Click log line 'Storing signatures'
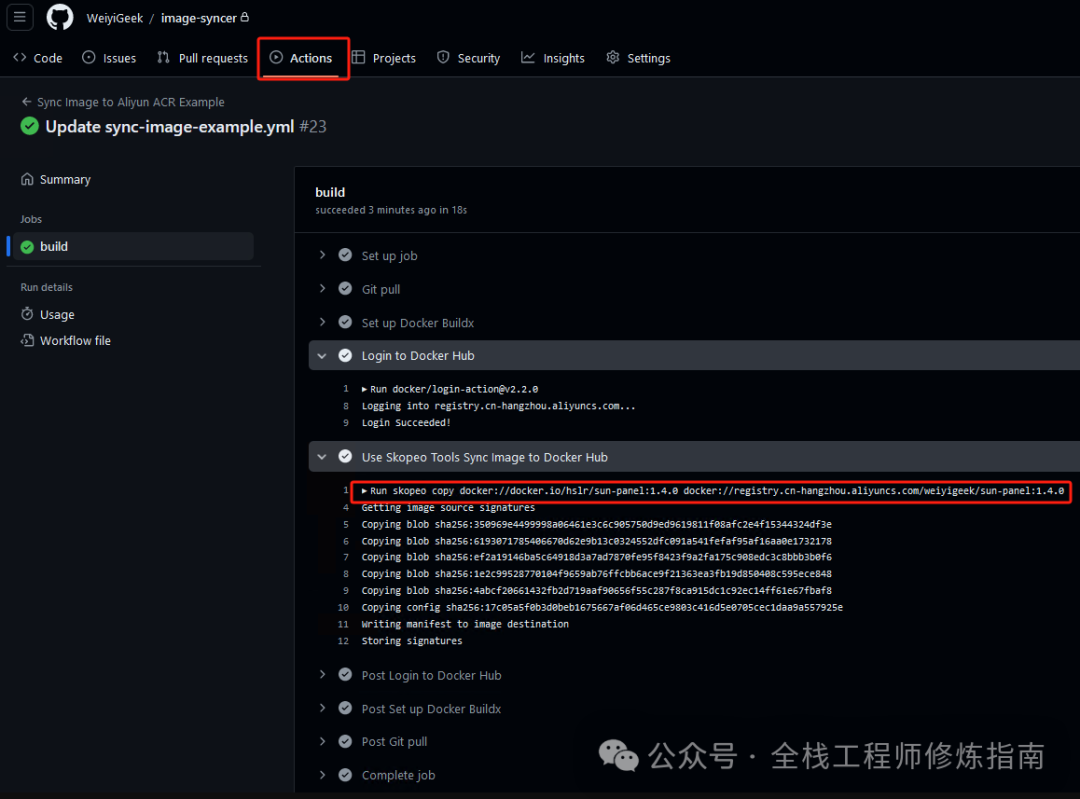This screenshot has width=1080, height=799. point(412,641)
